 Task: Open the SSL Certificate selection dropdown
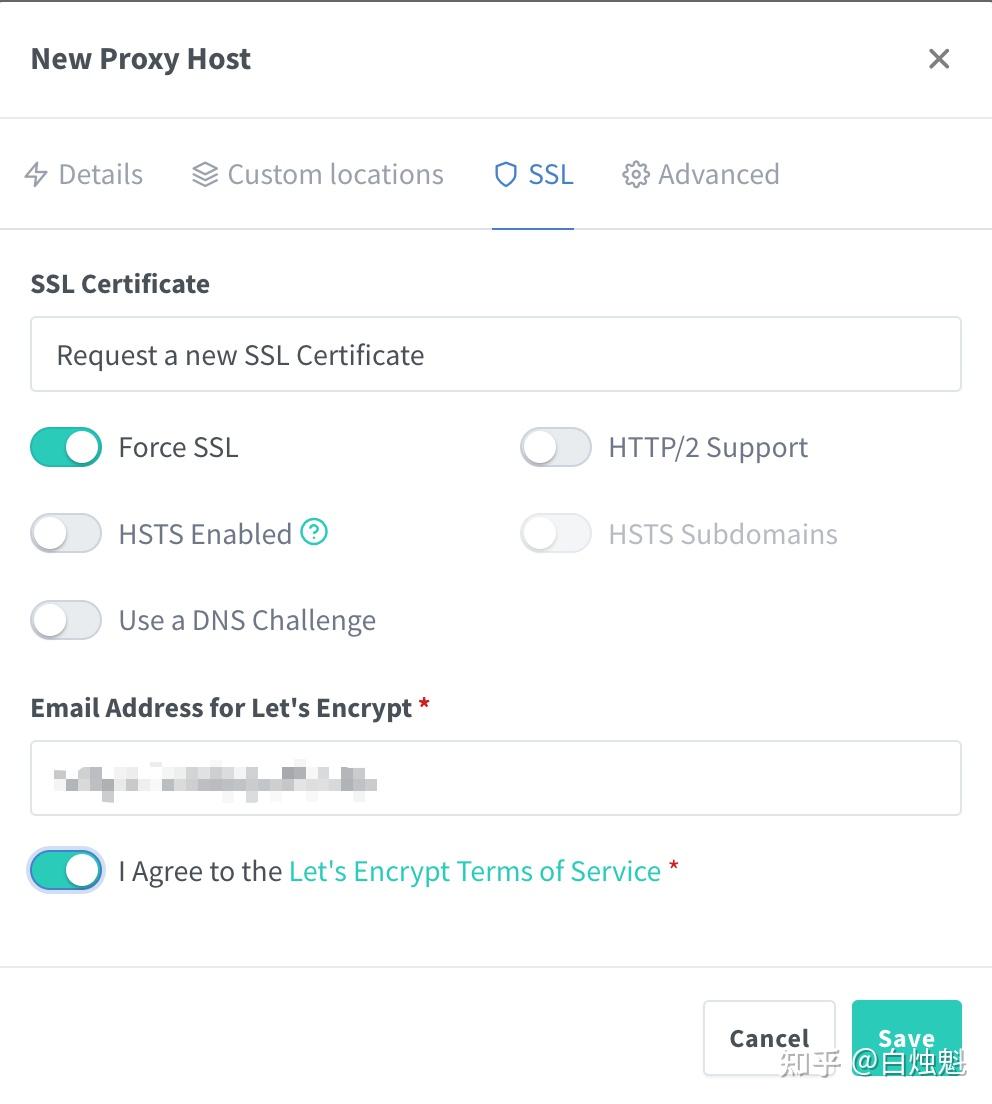pos(496,354)
